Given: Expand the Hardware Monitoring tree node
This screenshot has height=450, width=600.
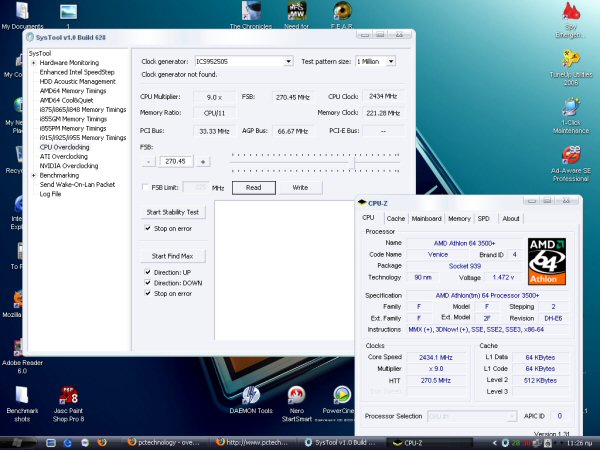Looking at the screenshot, I should (x=34, y=63).
